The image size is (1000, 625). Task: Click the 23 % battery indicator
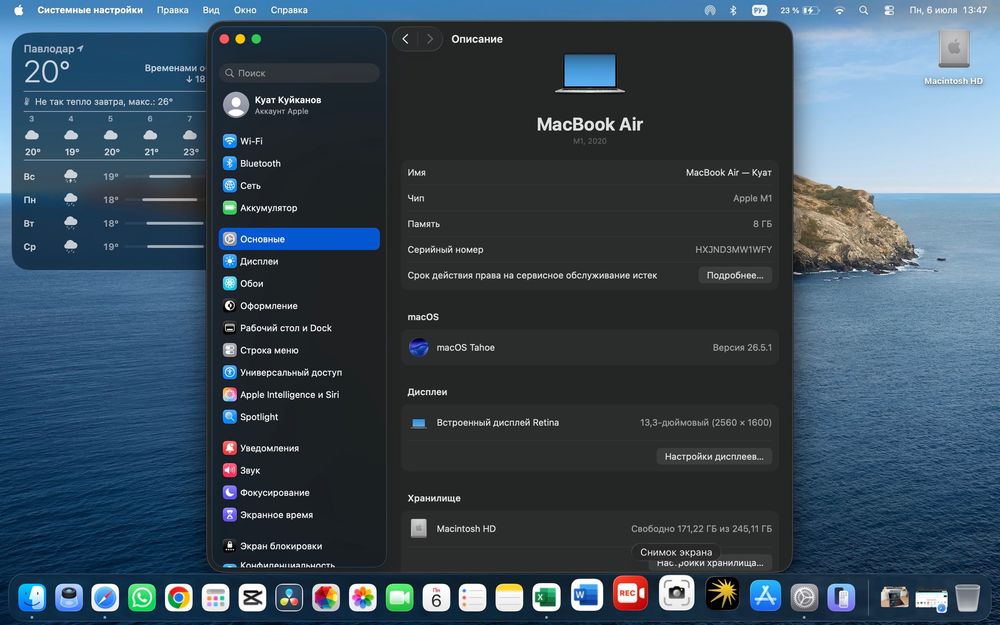(x=800, y=10)
